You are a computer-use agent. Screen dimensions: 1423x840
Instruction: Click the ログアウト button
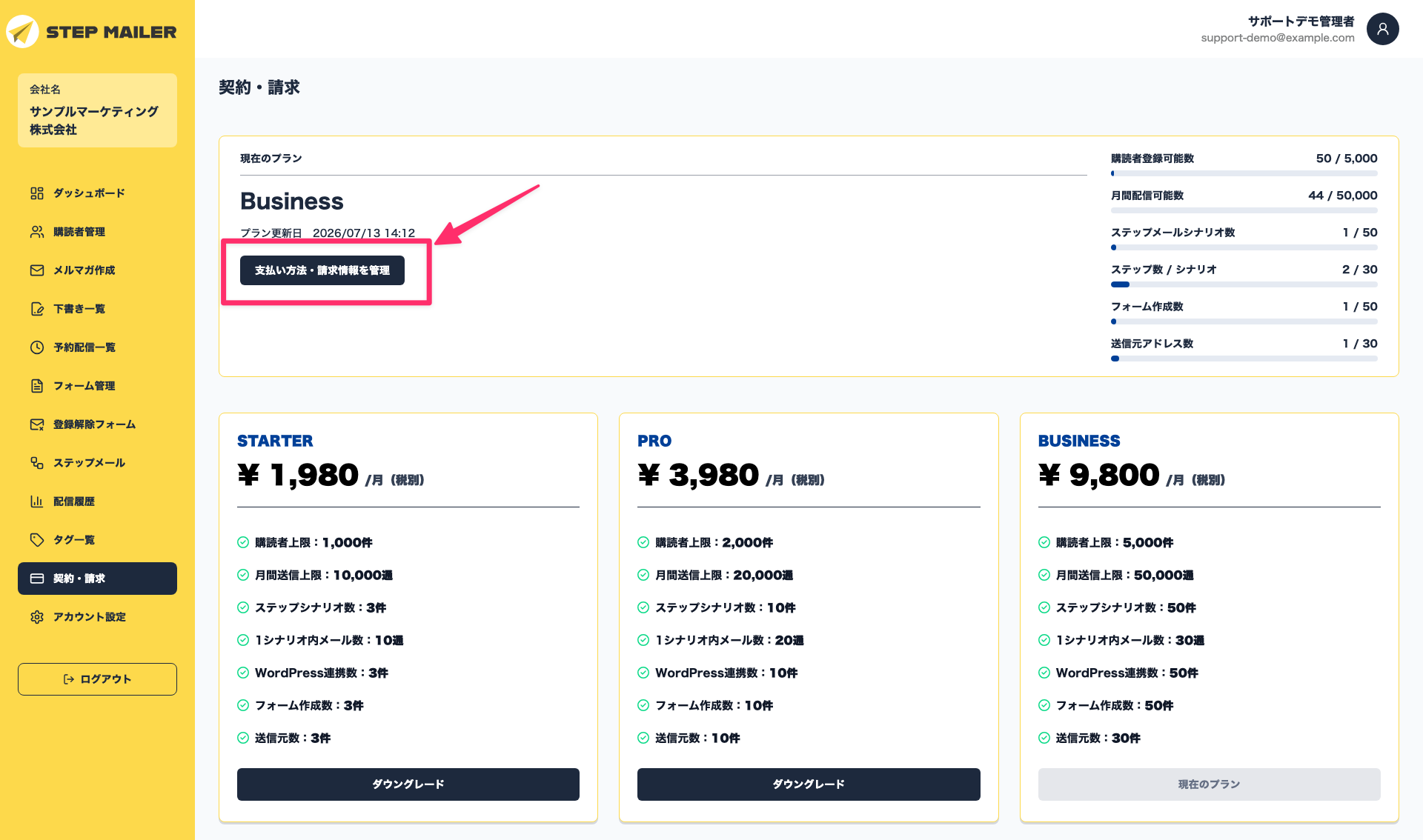[97, 679]
